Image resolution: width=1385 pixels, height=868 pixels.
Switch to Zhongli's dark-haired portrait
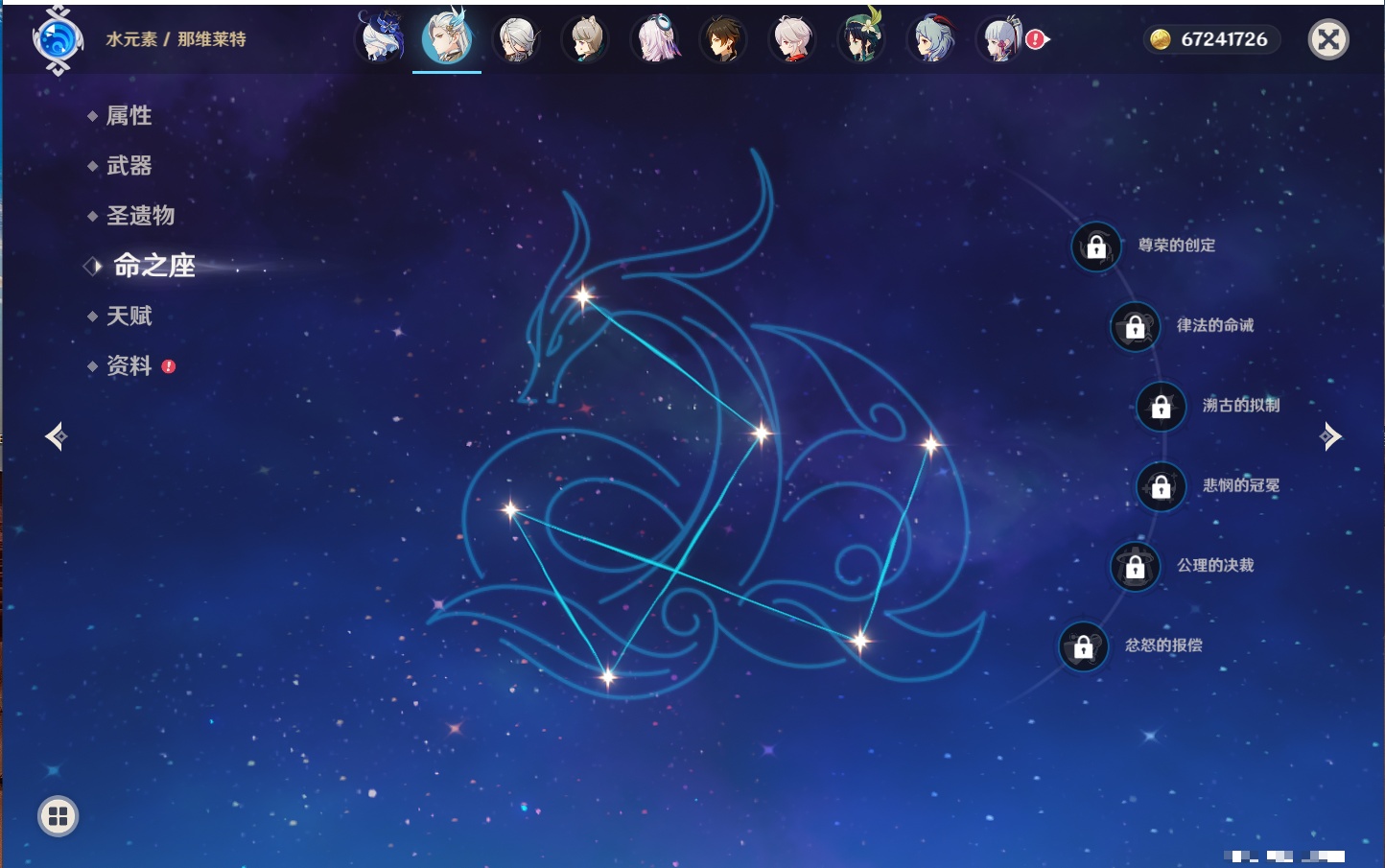(x=724, y=39)
